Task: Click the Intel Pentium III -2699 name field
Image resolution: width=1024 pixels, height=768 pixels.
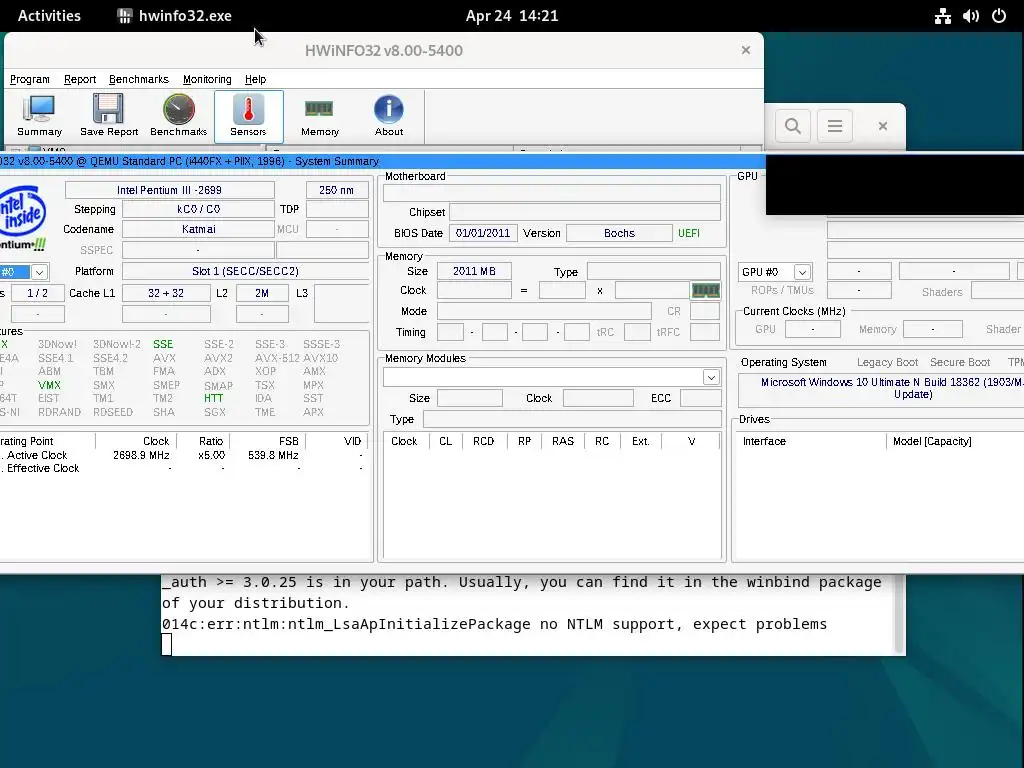Action: [x=170, y=190]
